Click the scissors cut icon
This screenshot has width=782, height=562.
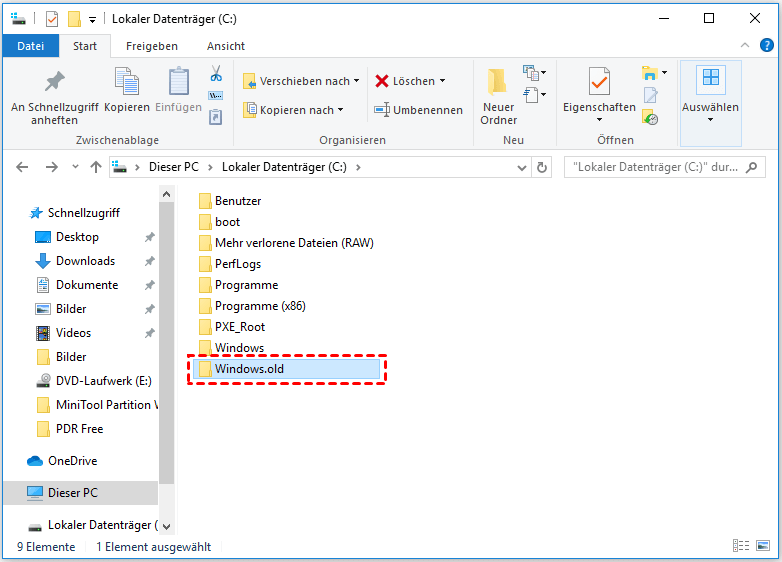tap(216, 74)
